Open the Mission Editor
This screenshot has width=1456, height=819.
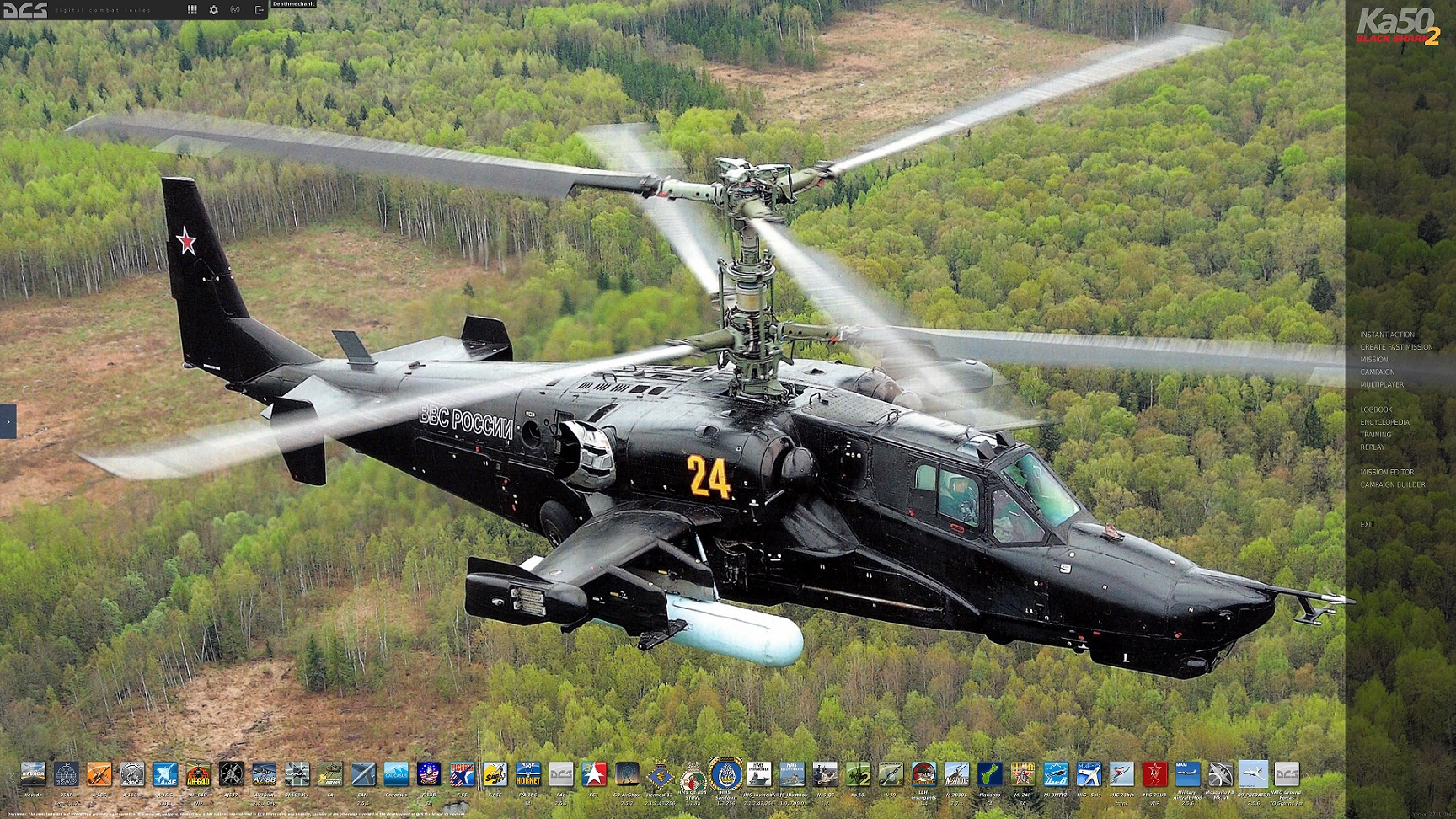[1387, 473]
